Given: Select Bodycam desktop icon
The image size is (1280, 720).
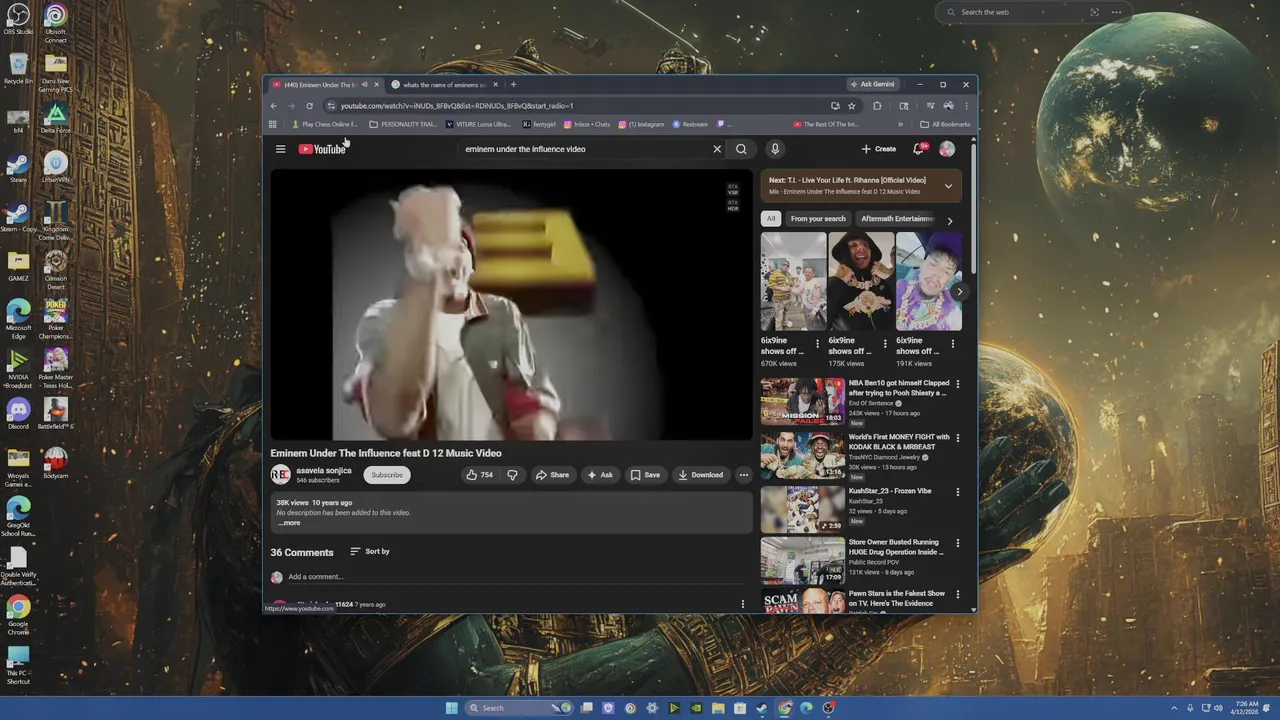Looking at the screenshot, I should click(56, 463).
